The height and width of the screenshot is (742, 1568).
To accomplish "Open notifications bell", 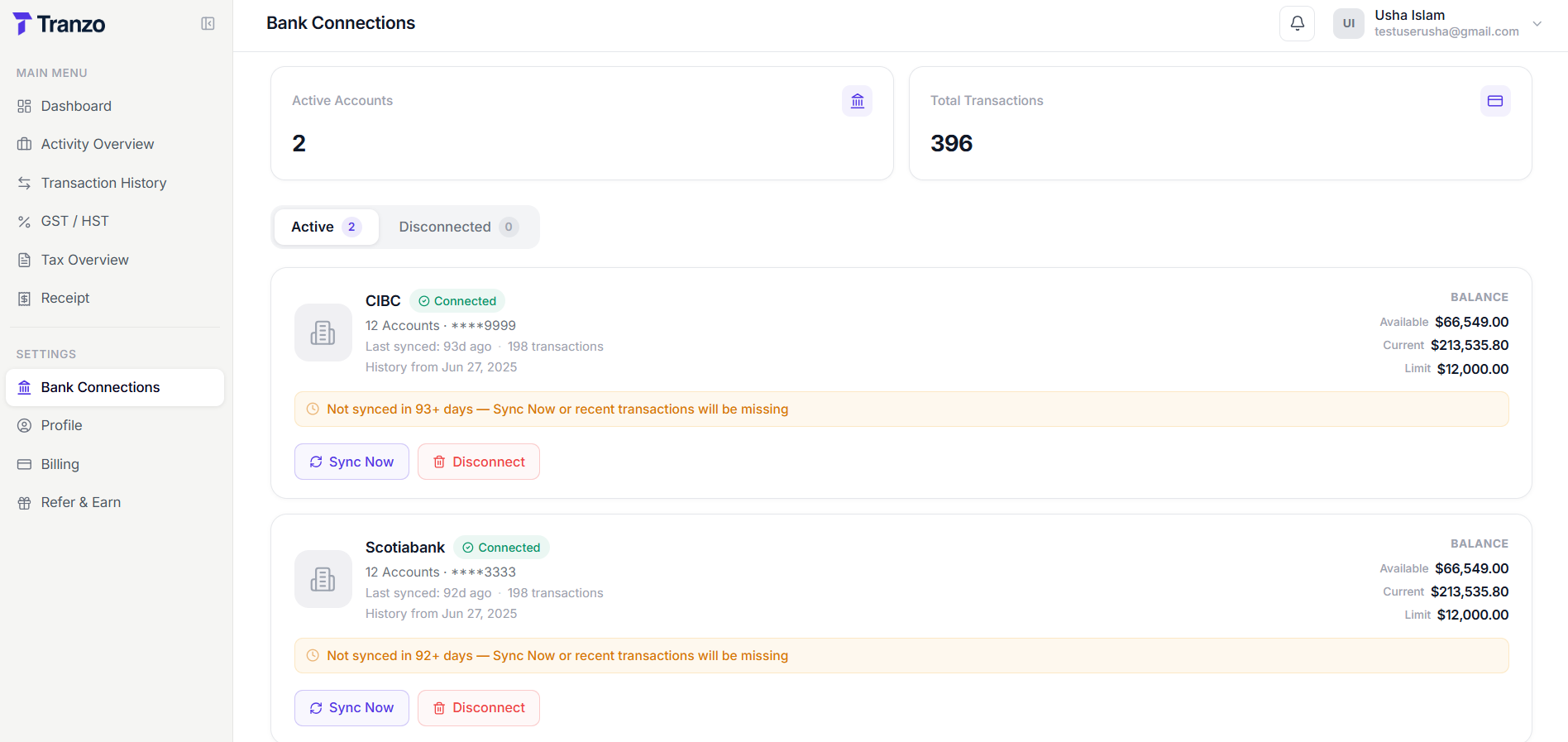I will point(1297,23).
